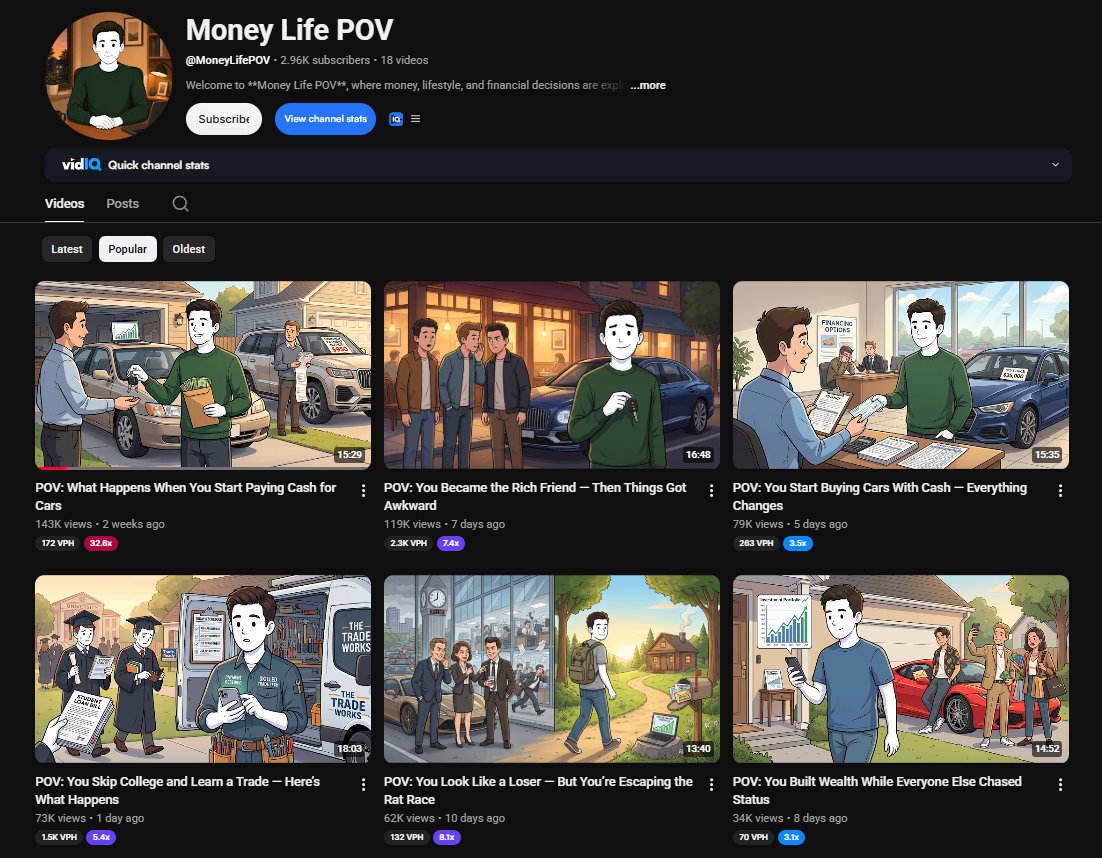
Task: Open video title 'You Built Wealth While Everyone Else Chased Status'
Action: point(877,790)
